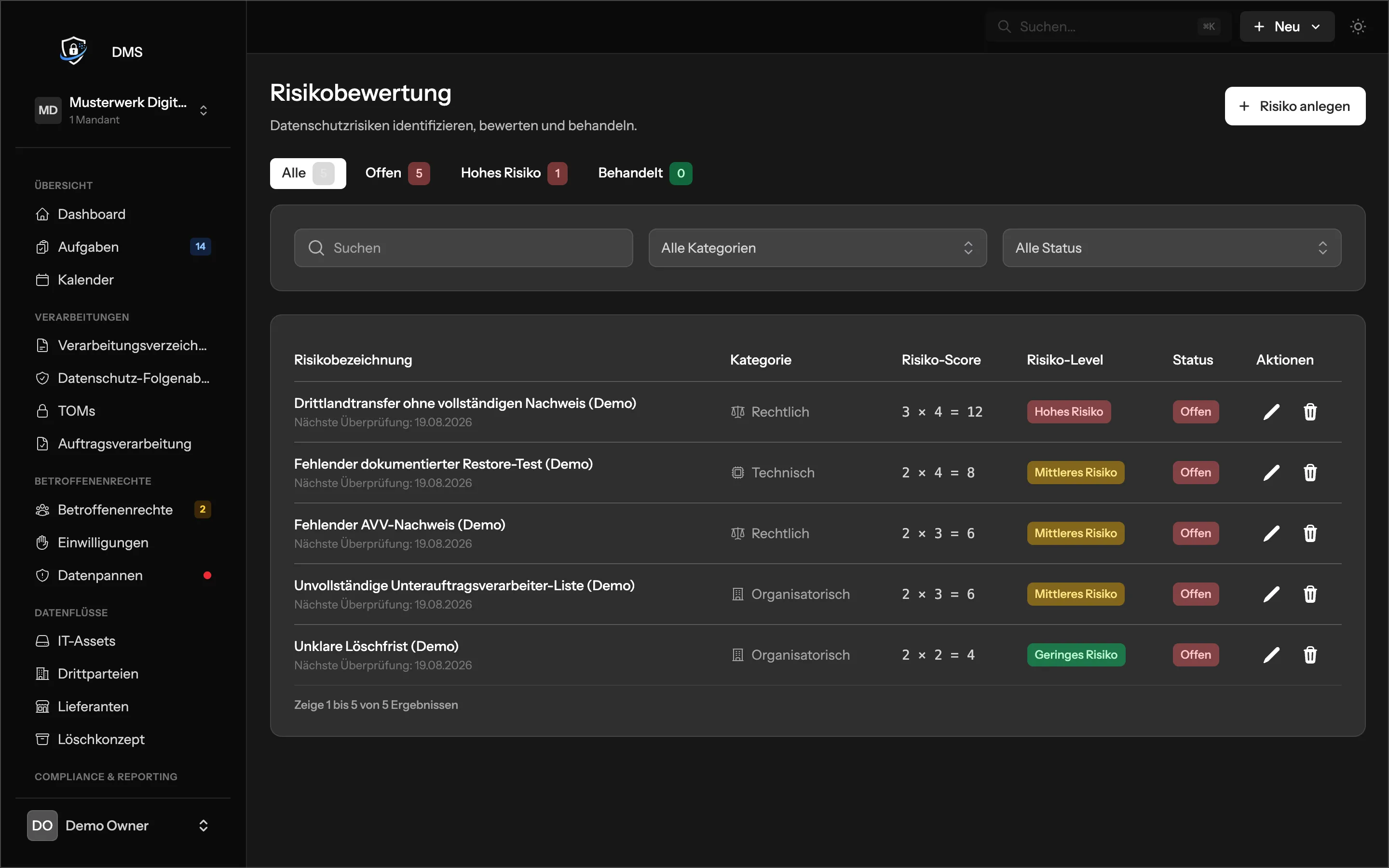Open Auftragsverarbeitung in the sidebar
1389x868 pixels.
click(x=123, y=444)
